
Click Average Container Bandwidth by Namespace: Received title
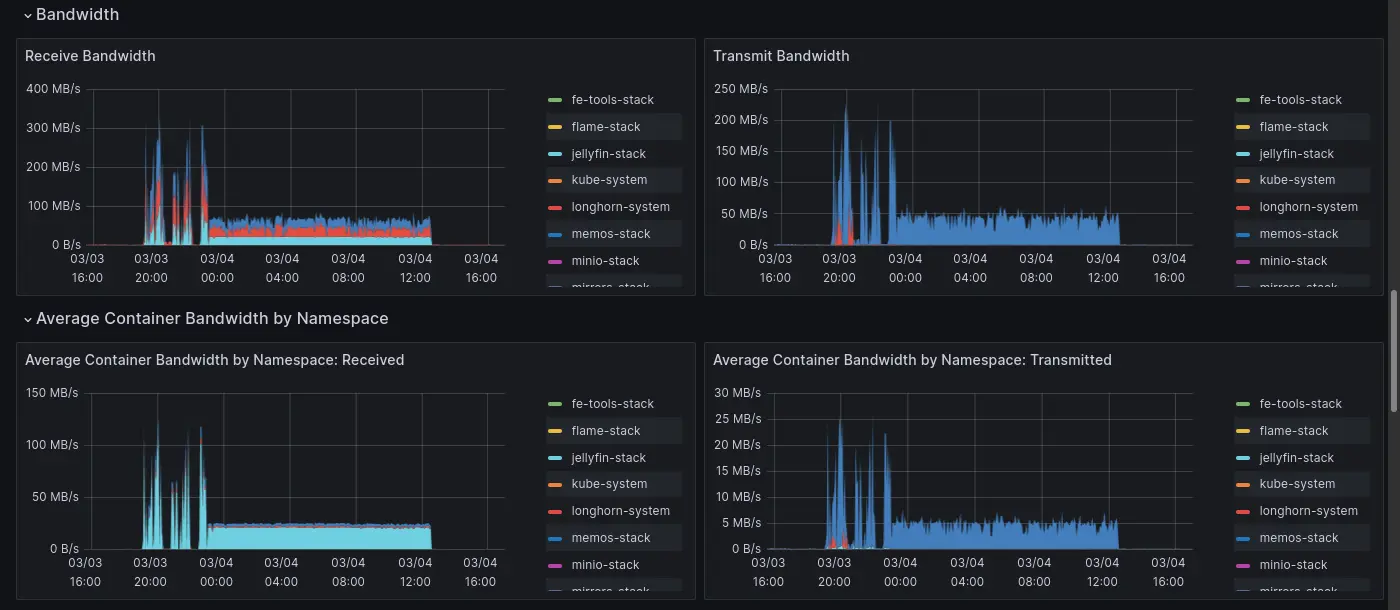click(214, 360)
